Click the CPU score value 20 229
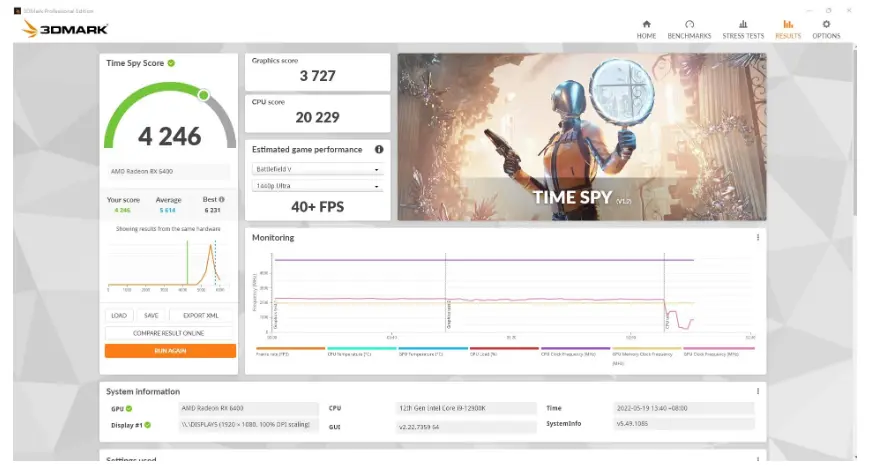Image resolution: width=871 pixels, height=476 pixels. pyautogui.click(x=317, y=118)
